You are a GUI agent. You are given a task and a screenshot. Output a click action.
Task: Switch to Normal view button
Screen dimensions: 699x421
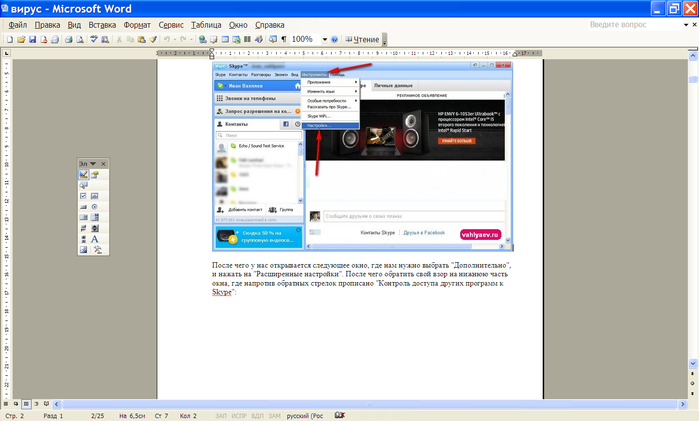click(6, 404)
